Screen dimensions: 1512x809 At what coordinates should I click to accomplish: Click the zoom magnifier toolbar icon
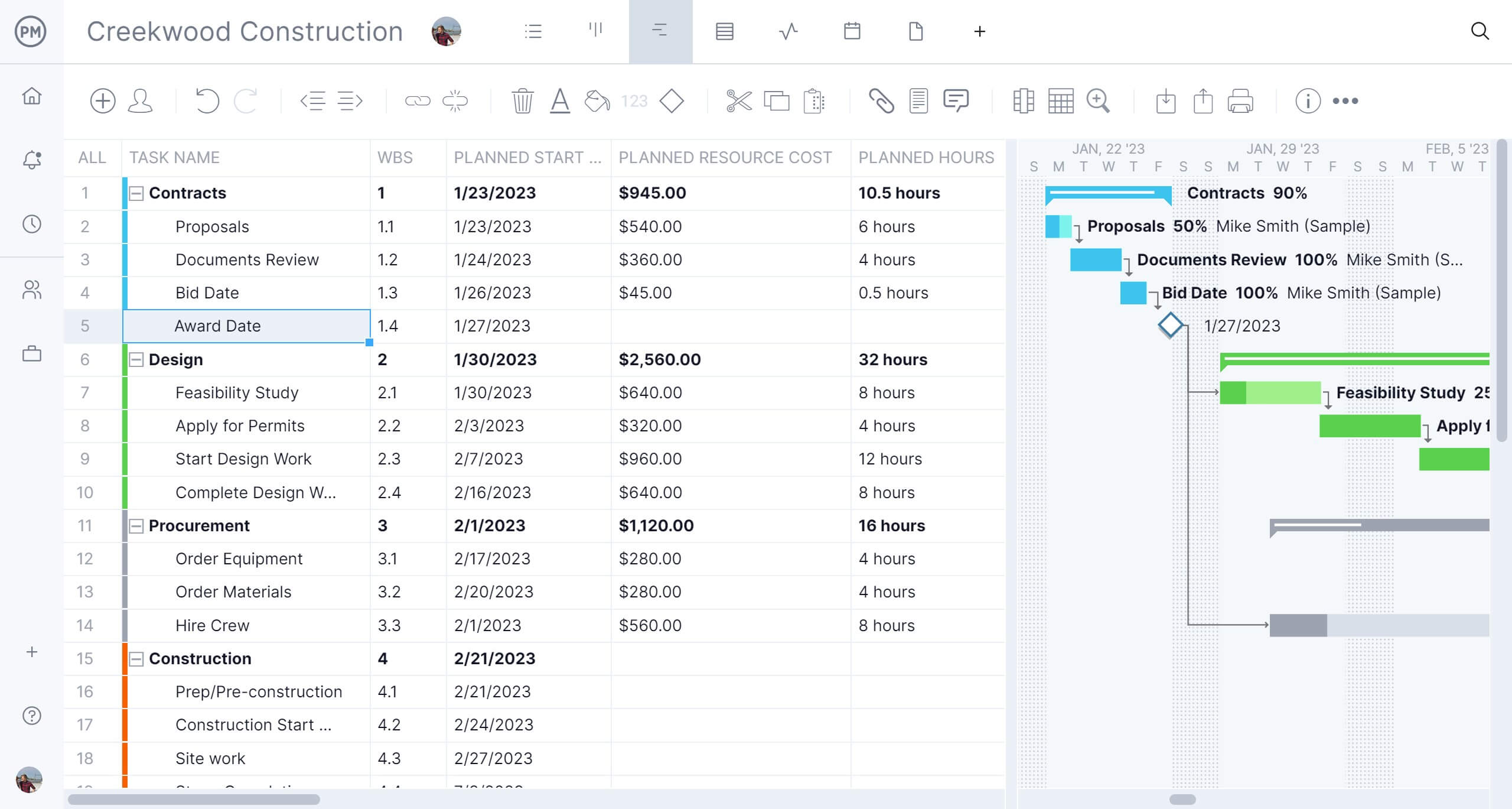[x=1098, y=101]
